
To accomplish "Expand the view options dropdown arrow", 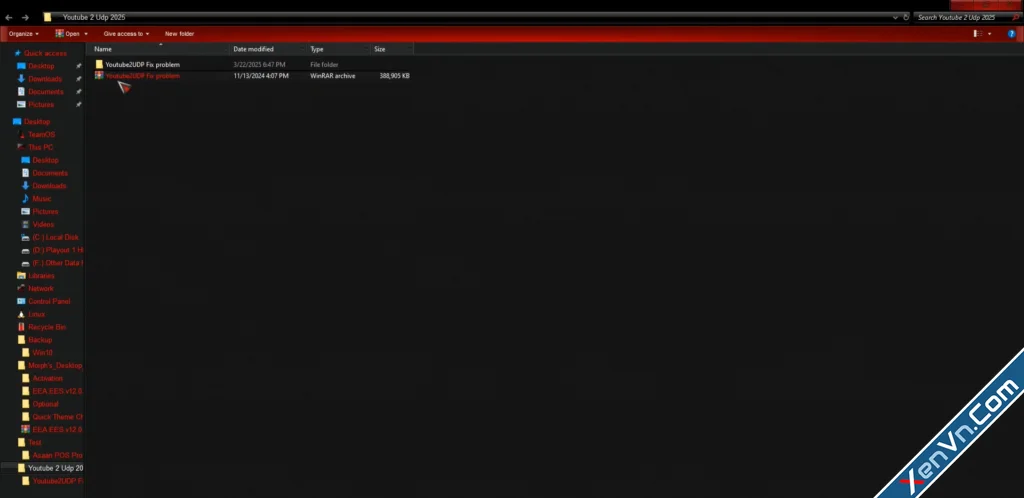I will pos(989,34).
